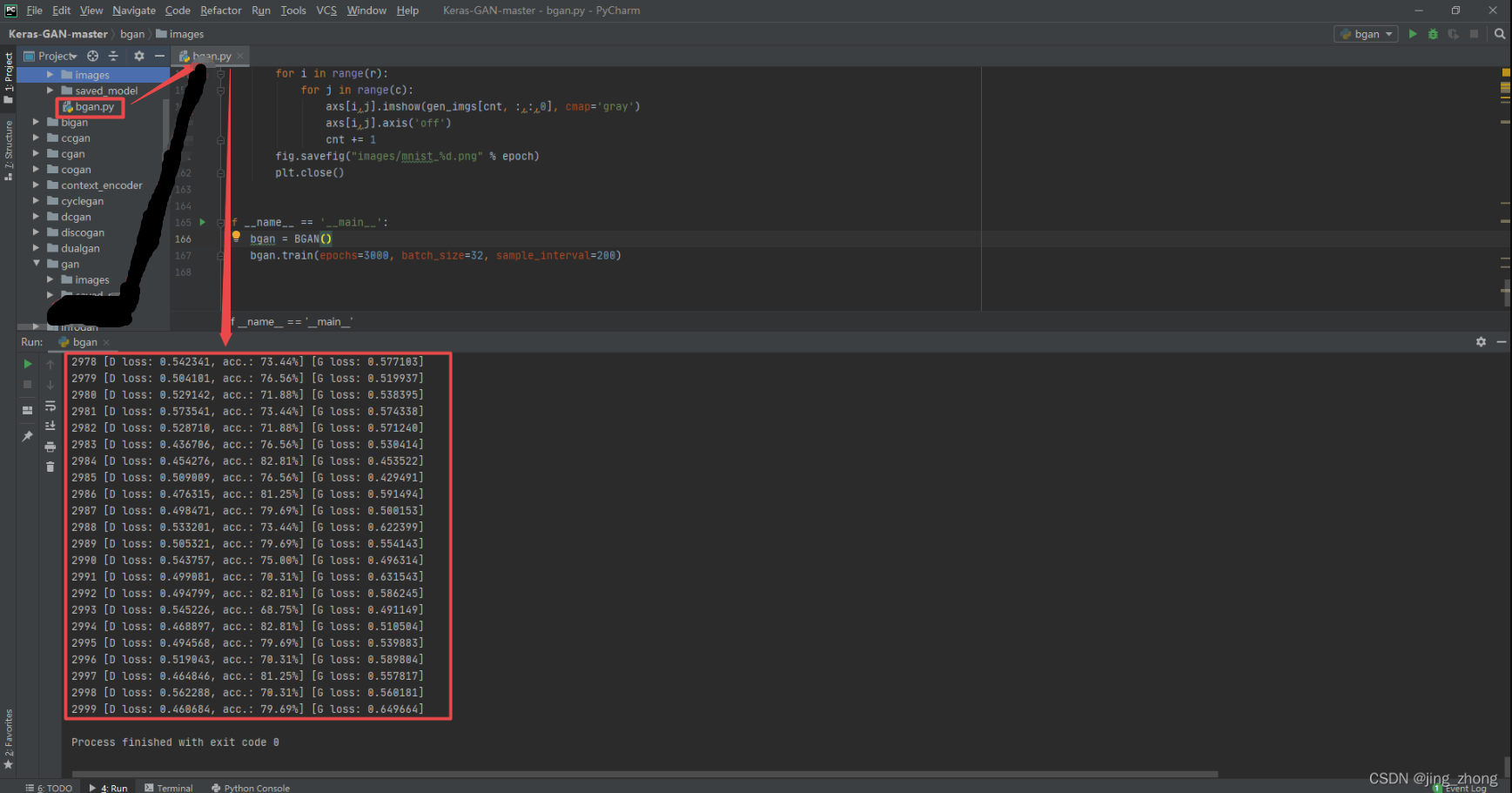1512x793 pixels.
Task: Jump down the stack trace with the down arrow
Action: (50, 384)
